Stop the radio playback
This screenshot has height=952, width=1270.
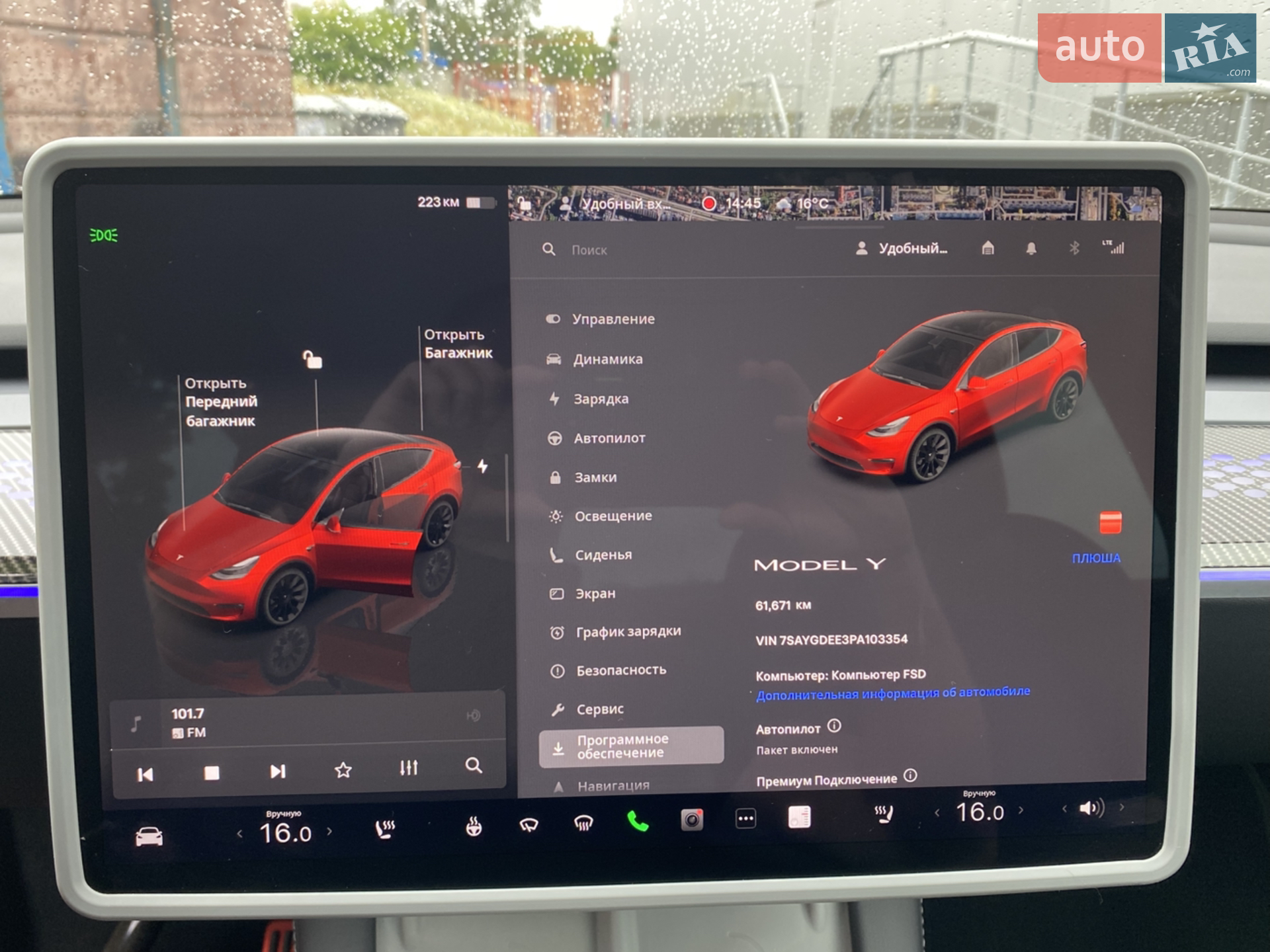point(212,772)
